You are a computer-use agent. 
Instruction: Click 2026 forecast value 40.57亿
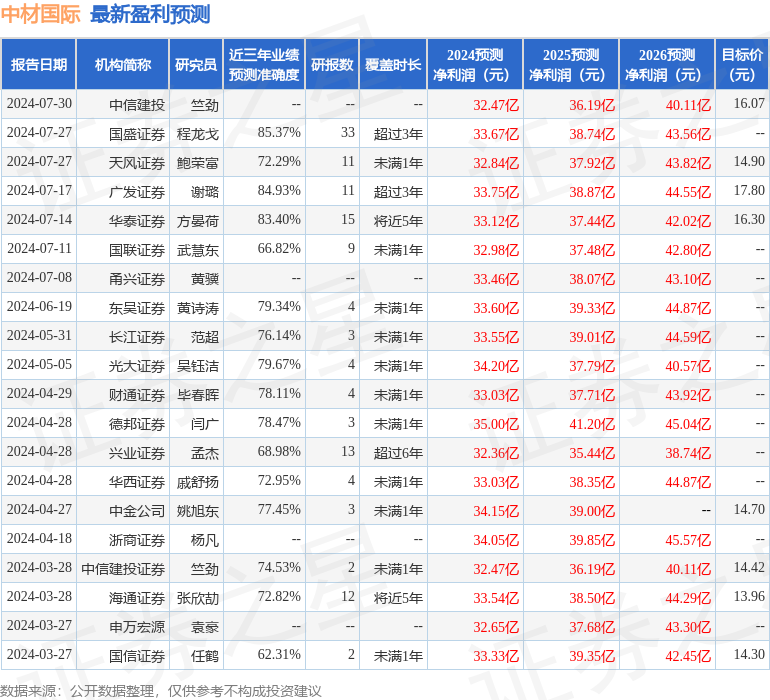click(x=688, y=366)
